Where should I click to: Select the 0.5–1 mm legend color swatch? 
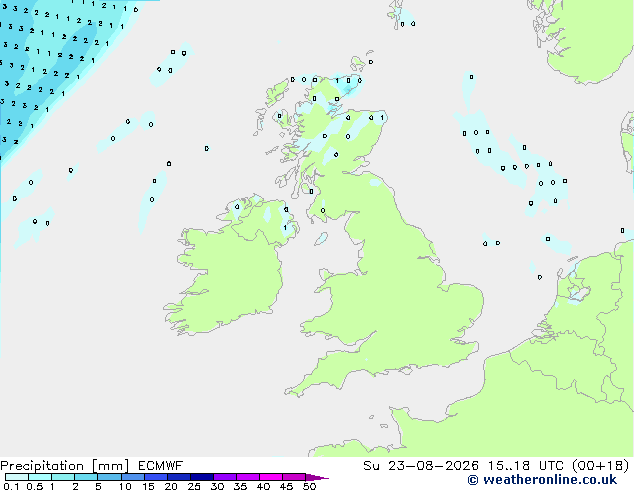[x=40, y=477]
